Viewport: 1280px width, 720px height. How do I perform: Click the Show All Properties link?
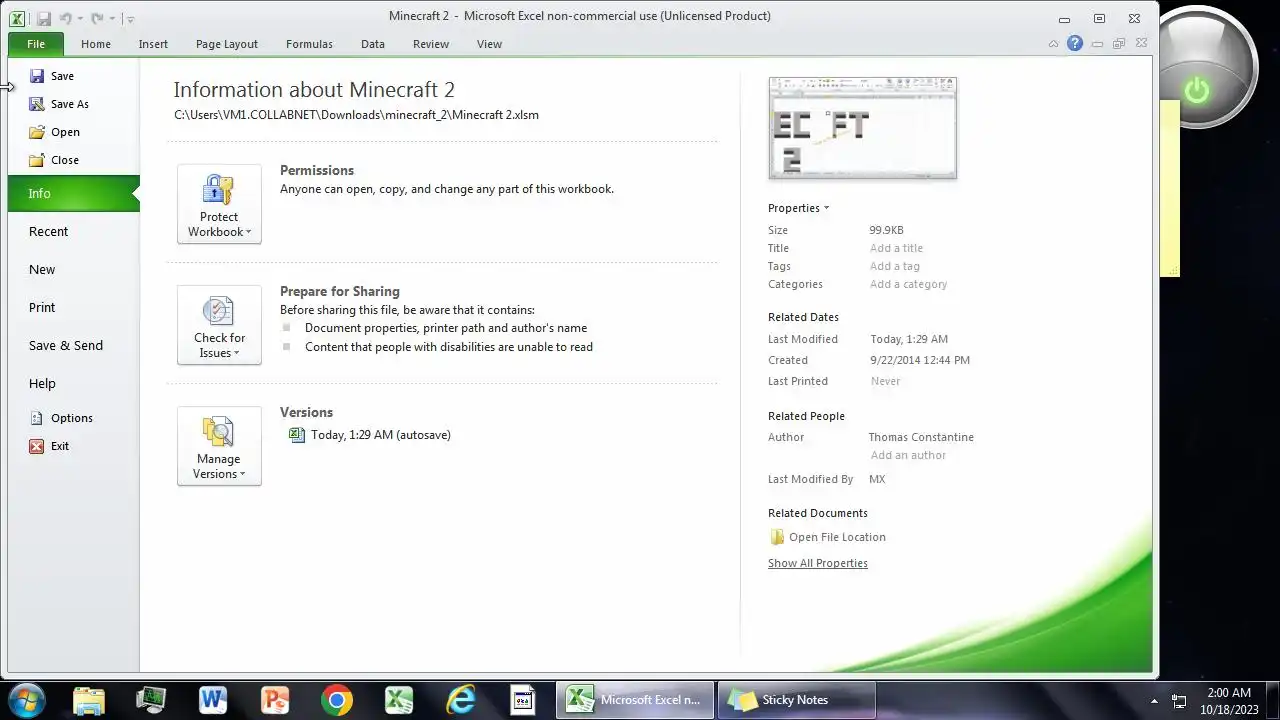(817, 563)
